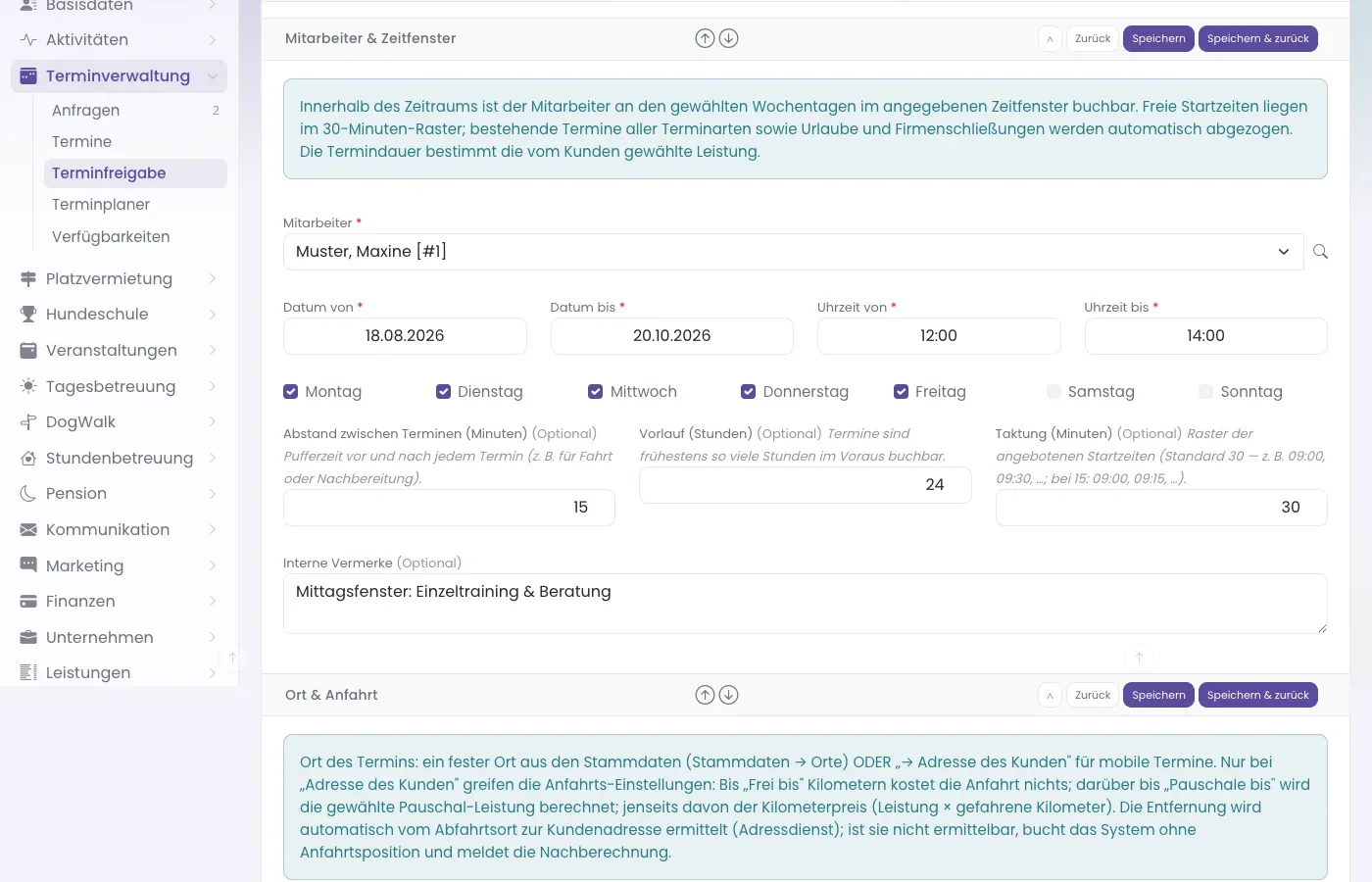The width and height of the screenshot is (1372, 882).
Task: Move Mitarbeiter & Zeitfenster section up
Action: coord(705,38)
